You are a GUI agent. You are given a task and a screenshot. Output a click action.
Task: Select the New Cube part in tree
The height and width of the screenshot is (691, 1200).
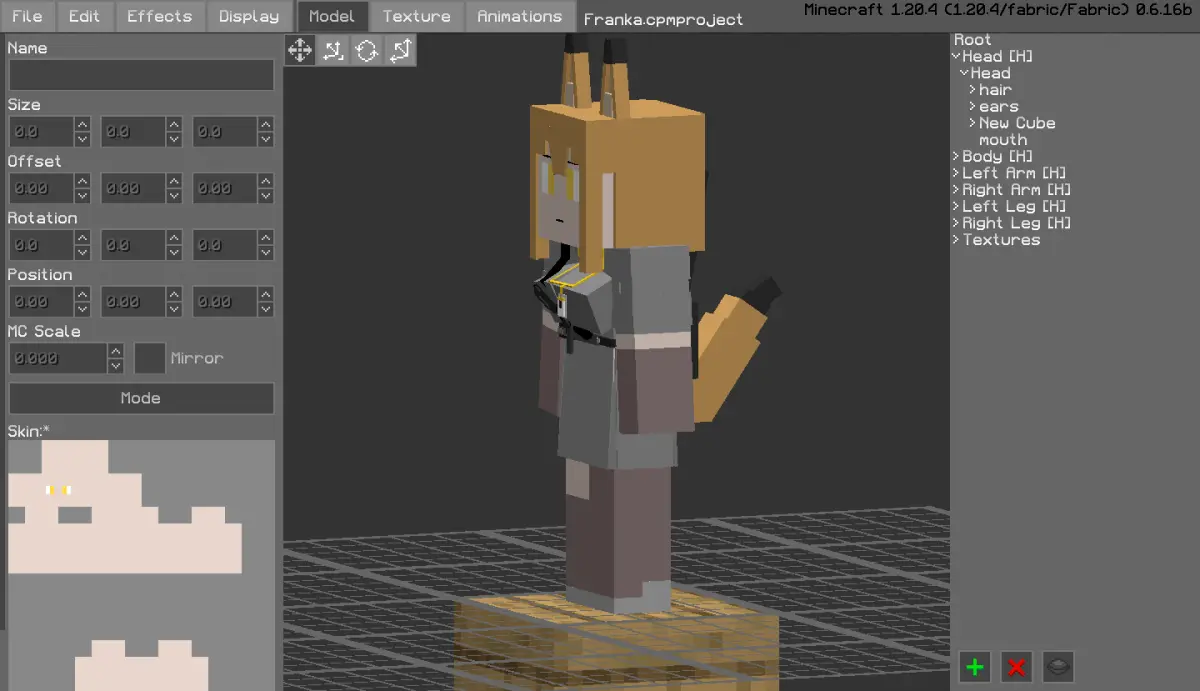coord(1017,123)
